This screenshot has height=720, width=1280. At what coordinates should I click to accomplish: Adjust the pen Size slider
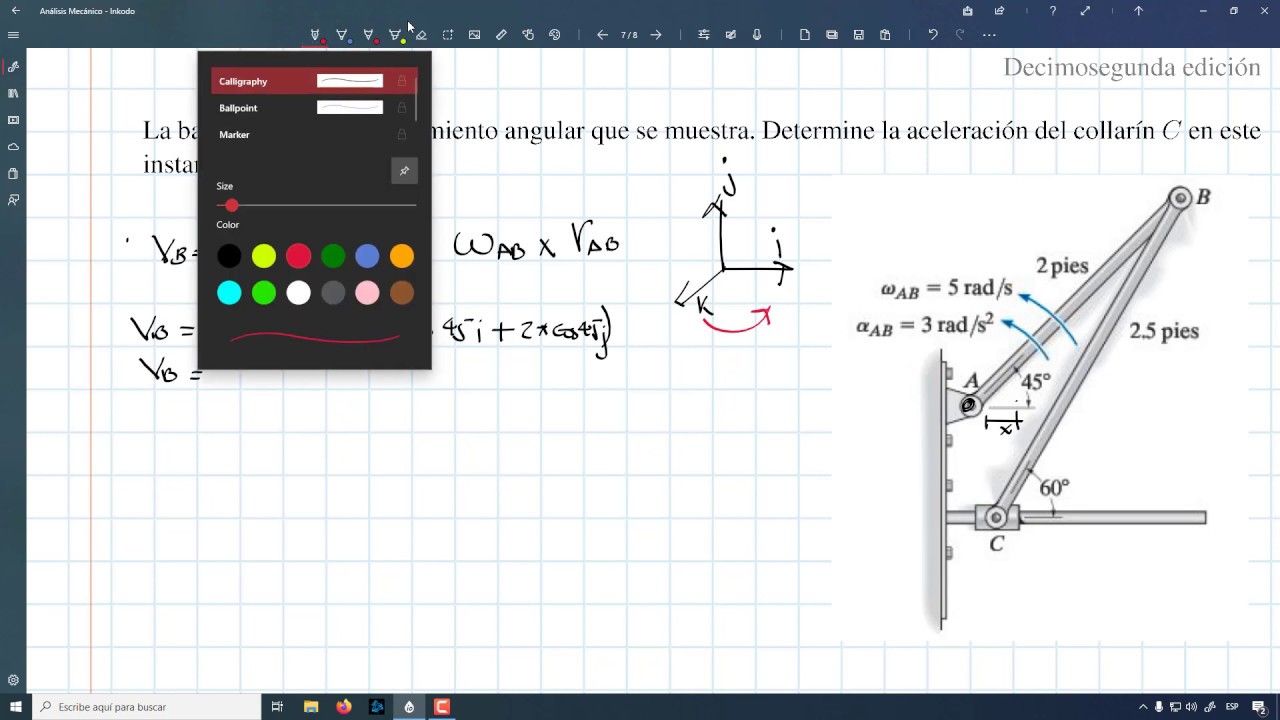coord(316,205)
